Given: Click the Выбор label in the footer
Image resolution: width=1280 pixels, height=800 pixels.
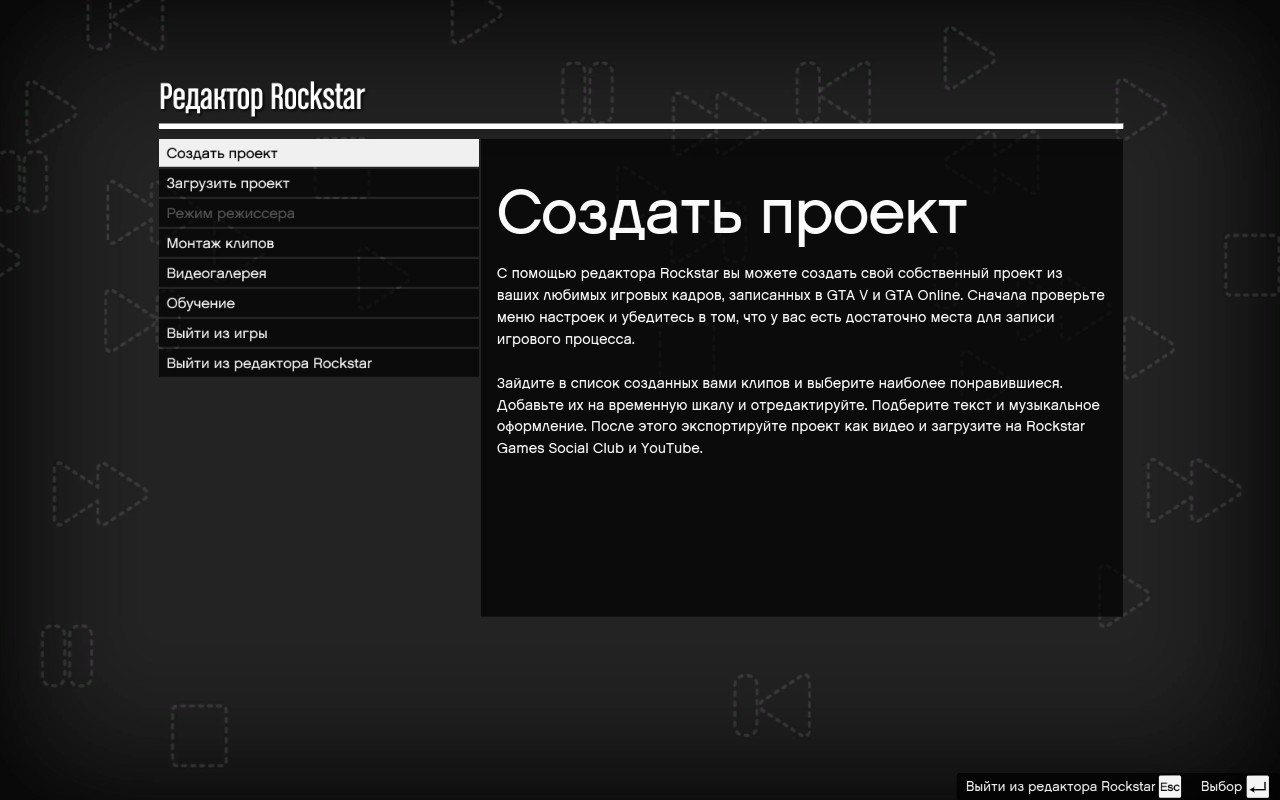Looking at the screenshot, I should tap(1221, 786).
